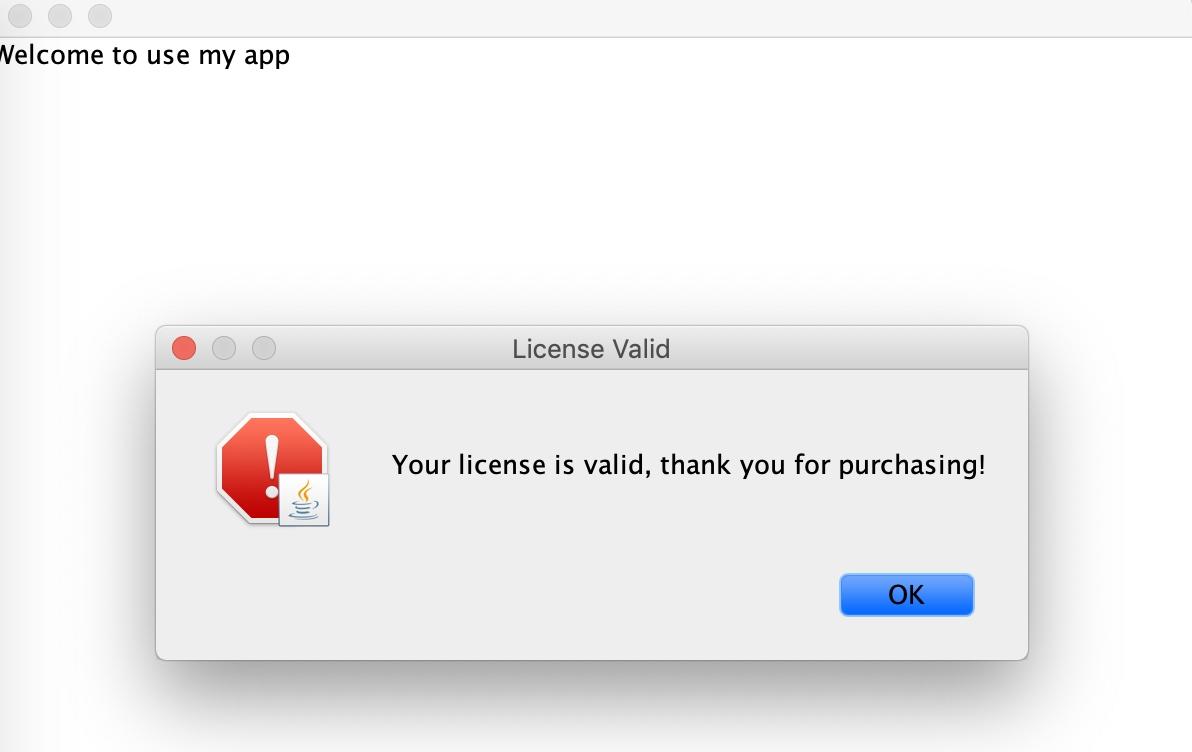Click the license is valid message text
1192x752 pixels.
(688, 465)
